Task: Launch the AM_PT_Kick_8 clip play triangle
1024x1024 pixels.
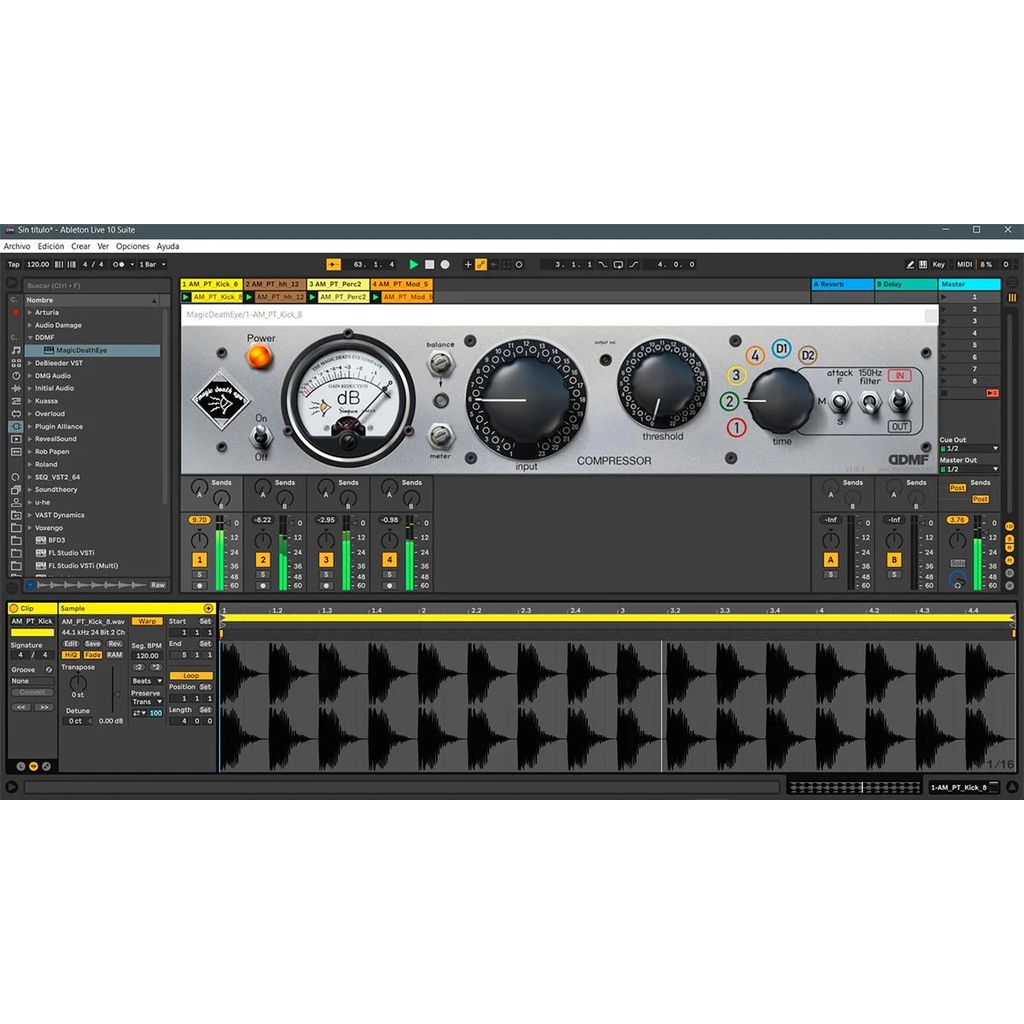Action: [186, 296]
